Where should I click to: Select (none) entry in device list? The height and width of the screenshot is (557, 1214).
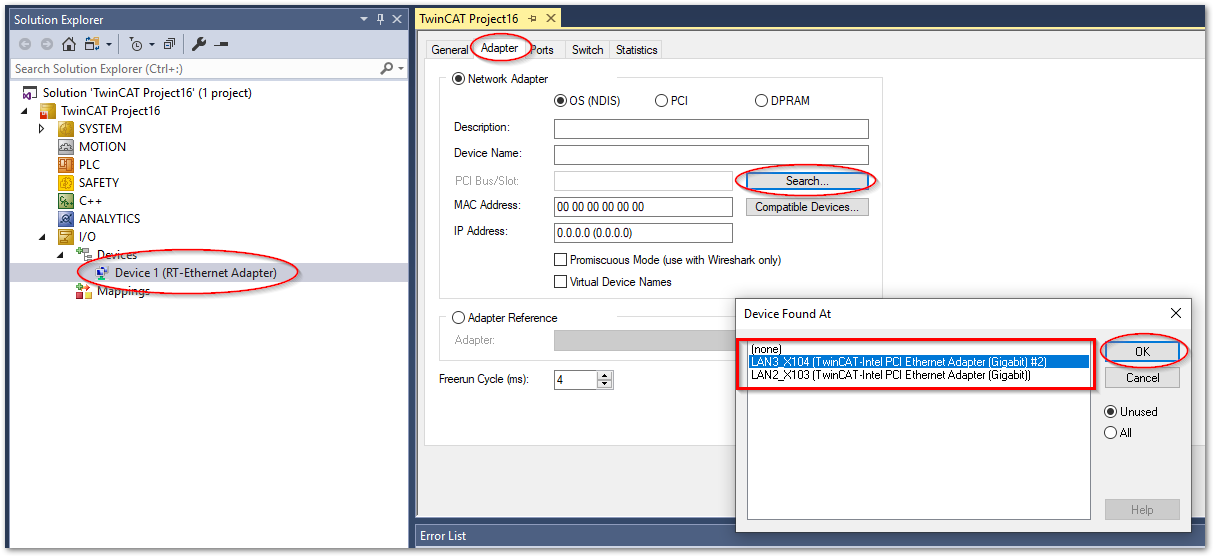919,349
